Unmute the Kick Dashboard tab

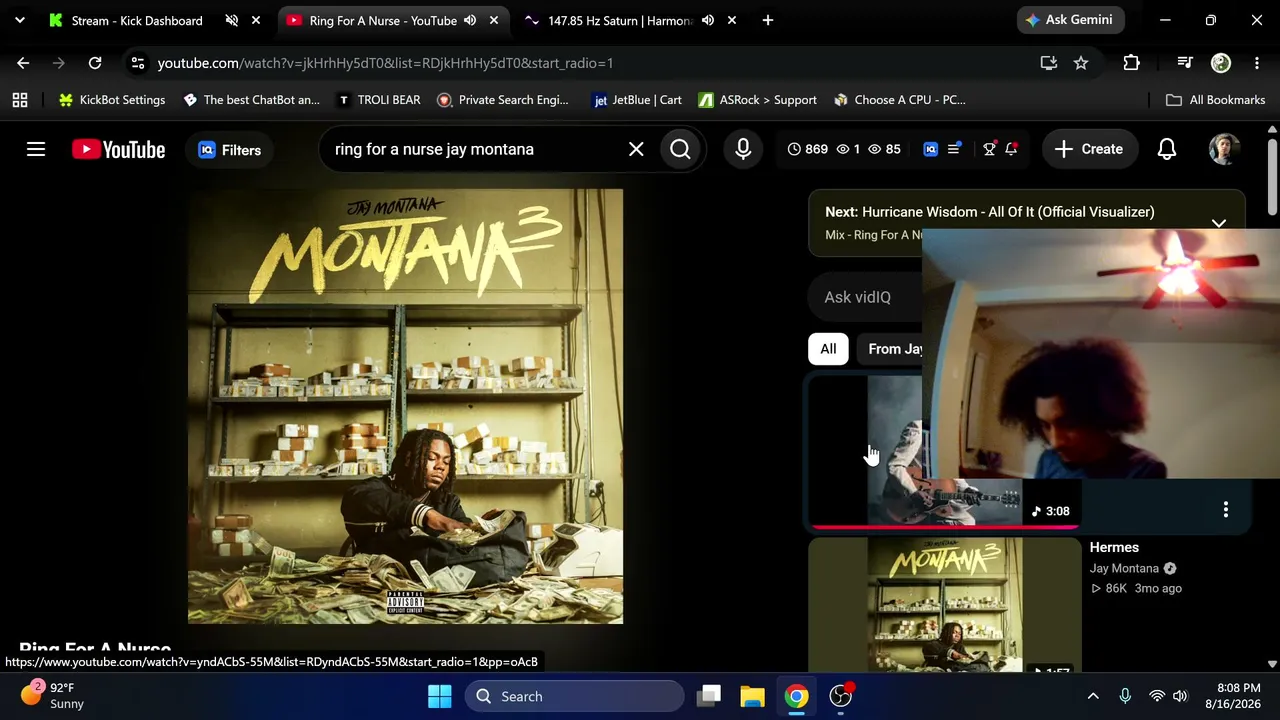click(232, 20)
